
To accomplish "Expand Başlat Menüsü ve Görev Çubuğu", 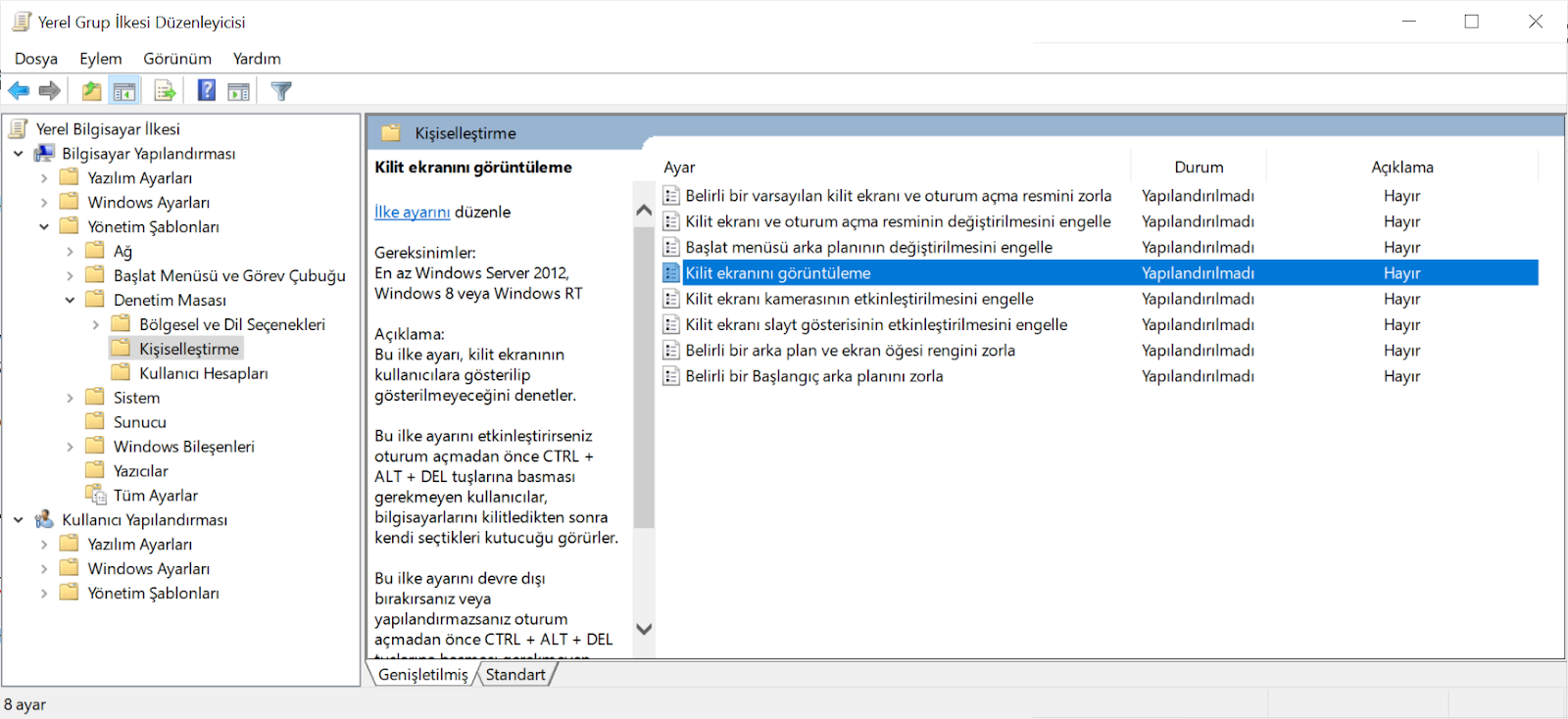I will (x=70, y=275).
